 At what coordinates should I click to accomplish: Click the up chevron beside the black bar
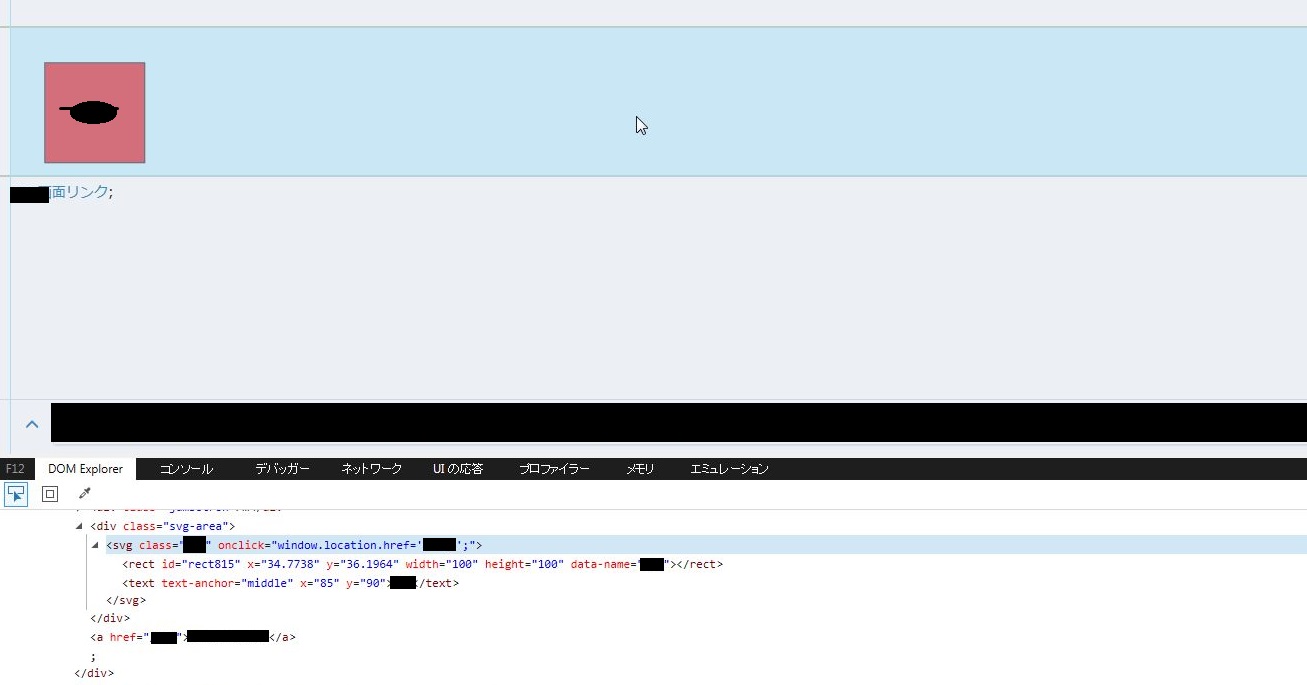coord(32,424)
